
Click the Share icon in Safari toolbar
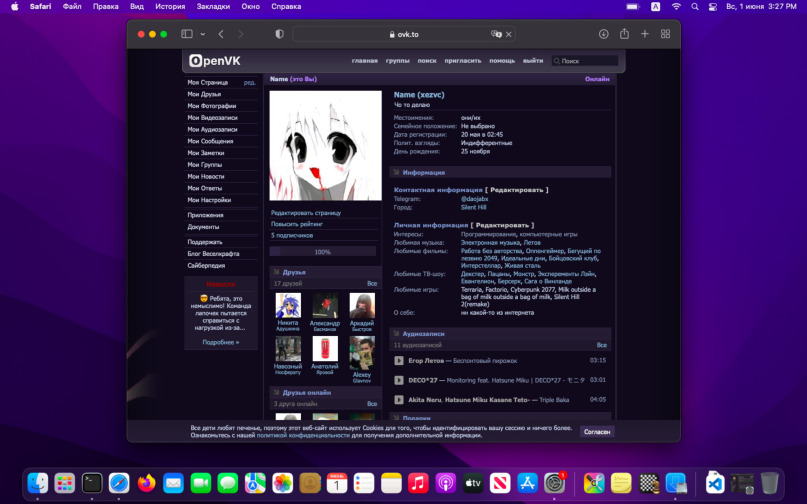point(625,34)
